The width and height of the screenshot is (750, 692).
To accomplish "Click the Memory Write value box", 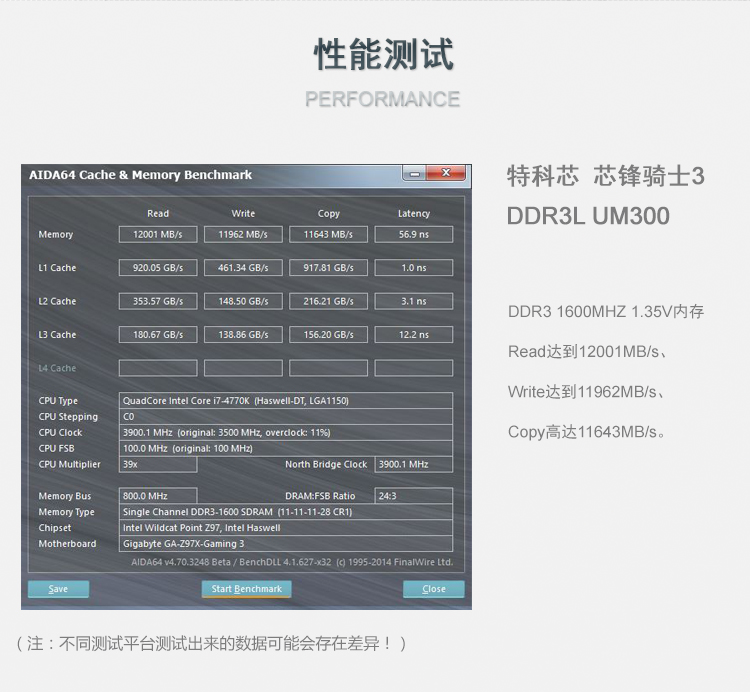I will click(x=243, y=234).
